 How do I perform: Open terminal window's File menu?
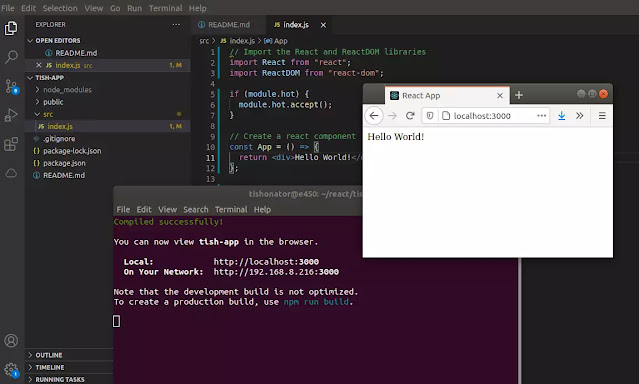pyautogui.click(x=123, y=210)
